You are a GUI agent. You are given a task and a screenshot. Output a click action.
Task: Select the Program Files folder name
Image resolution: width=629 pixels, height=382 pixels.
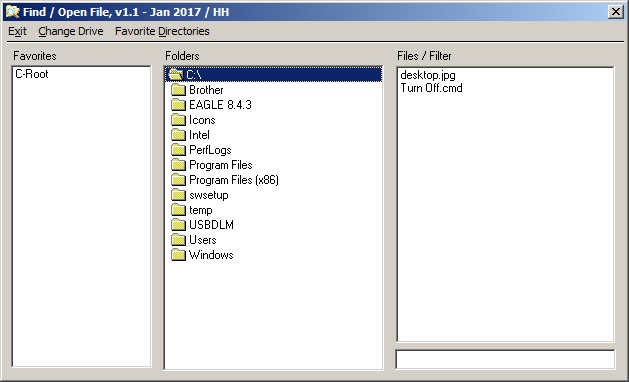(x=221, y=165)
